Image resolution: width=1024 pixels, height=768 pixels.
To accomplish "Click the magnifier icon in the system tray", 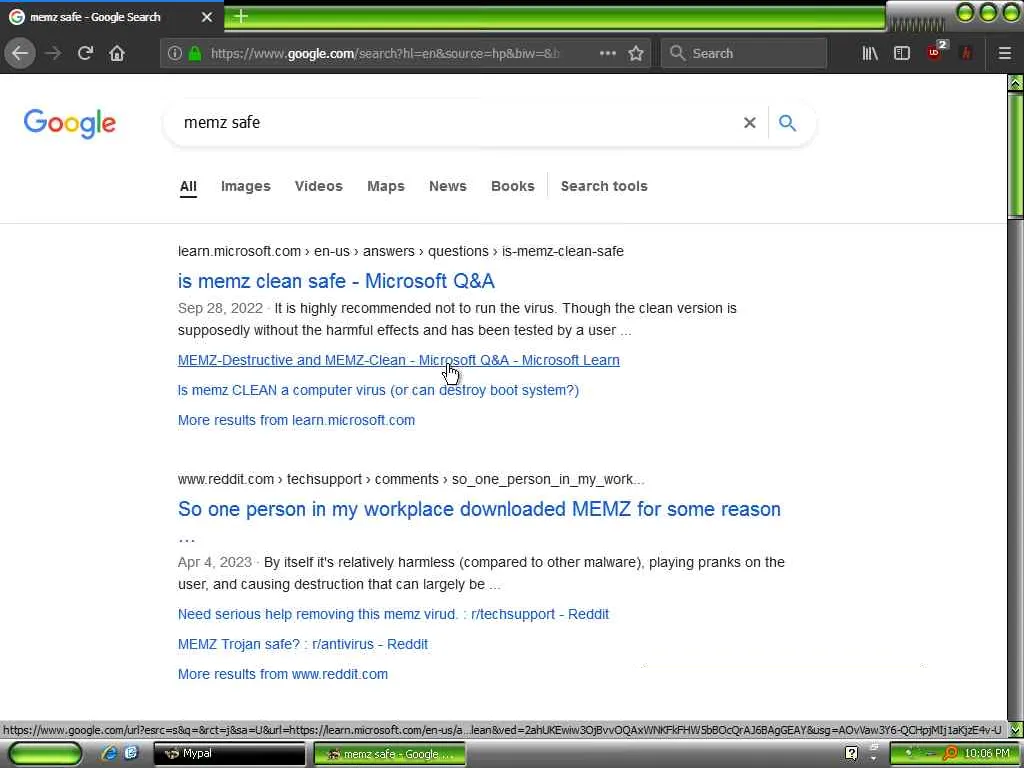I will pos(951,754).
